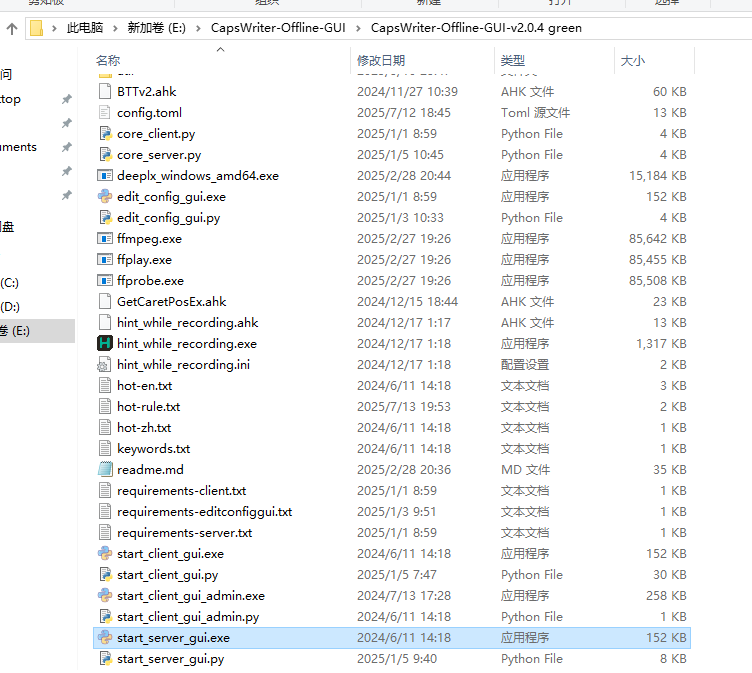
Task: Click the 2024/12/15 18:44 modified date
Action: pyautogui.click(x=407, y=302)
